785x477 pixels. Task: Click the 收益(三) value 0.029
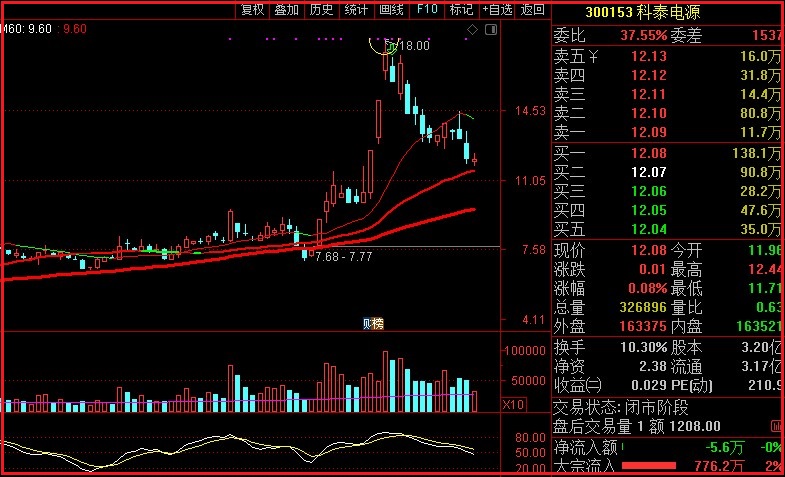tap(649, 385)
